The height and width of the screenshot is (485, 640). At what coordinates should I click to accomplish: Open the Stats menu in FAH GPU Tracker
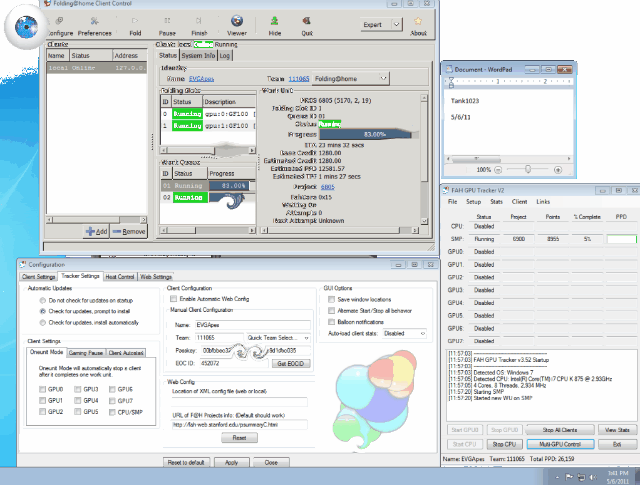pyautogui.click(x=498, y=201)
